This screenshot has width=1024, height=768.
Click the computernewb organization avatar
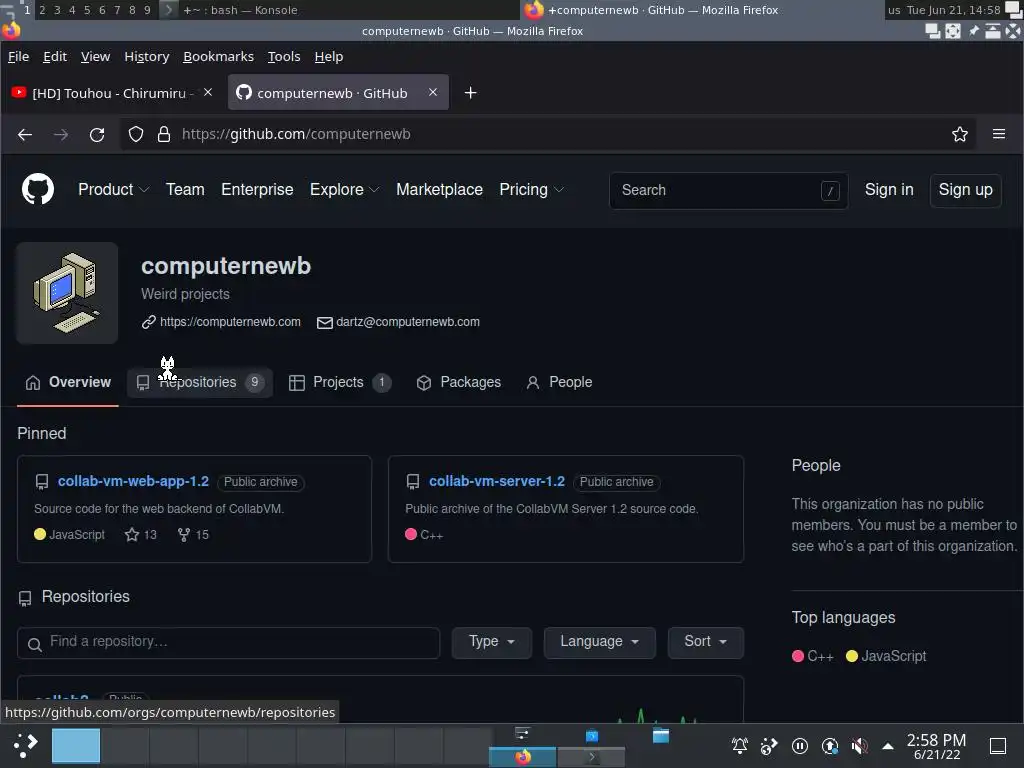click(67, 293)
